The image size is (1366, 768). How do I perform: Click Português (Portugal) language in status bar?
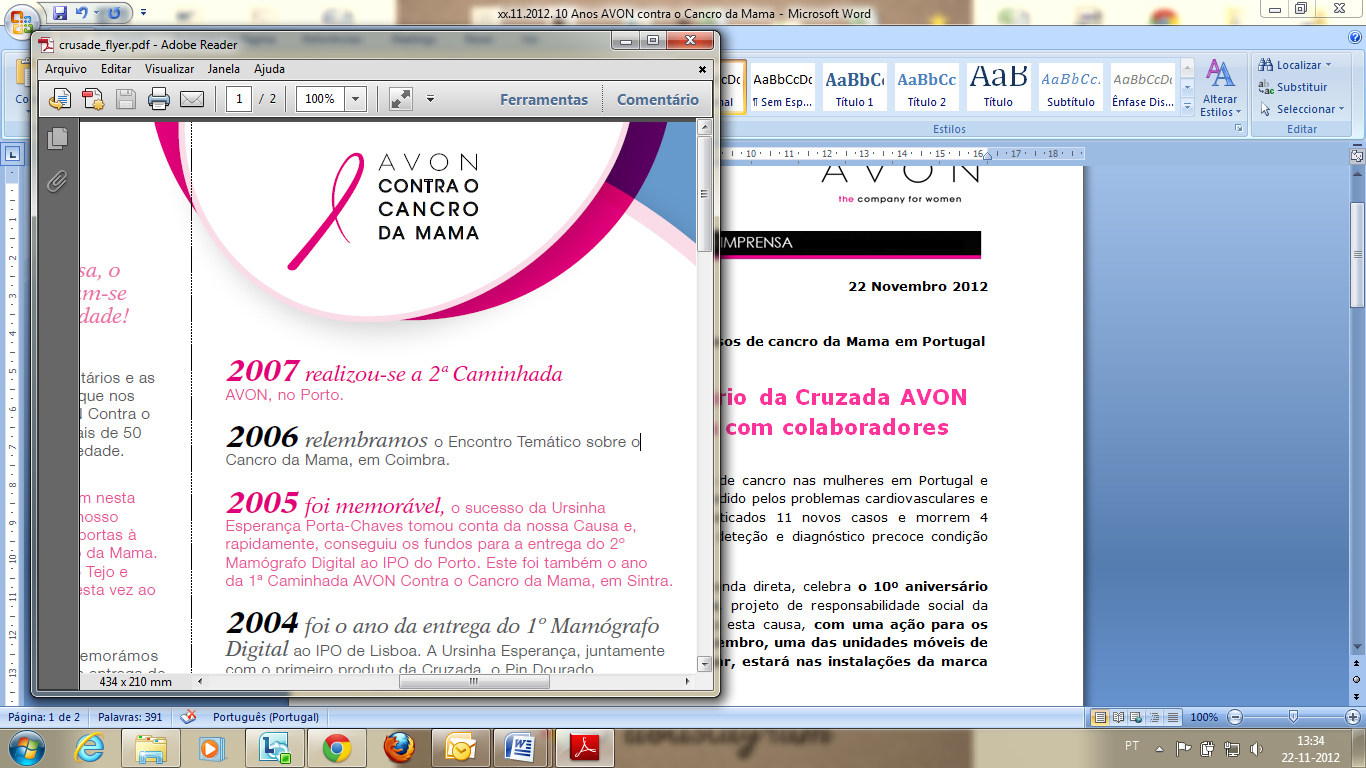(266, 717)
